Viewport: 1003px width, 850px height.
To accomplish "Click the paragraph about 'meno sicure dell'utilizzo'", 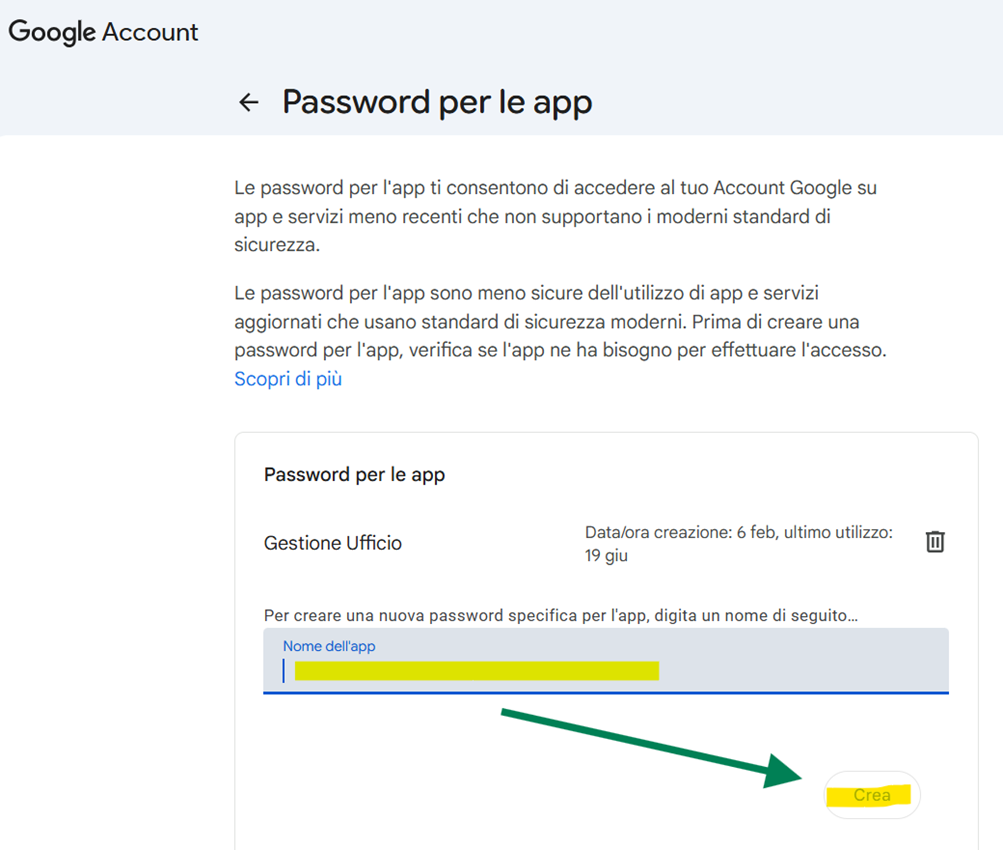I will pyautogui.click(x=560, y=322).
